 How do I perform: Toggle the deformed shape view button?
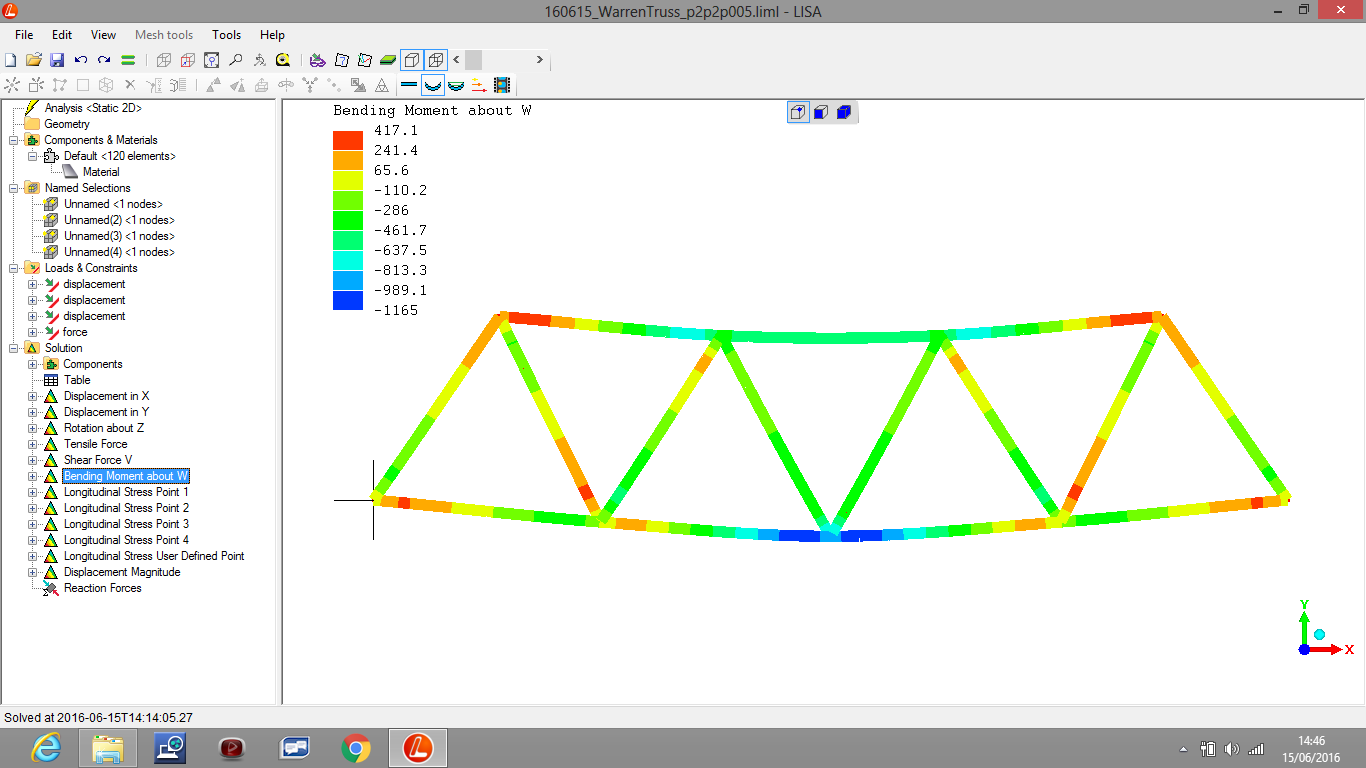[x=432, y=85]
